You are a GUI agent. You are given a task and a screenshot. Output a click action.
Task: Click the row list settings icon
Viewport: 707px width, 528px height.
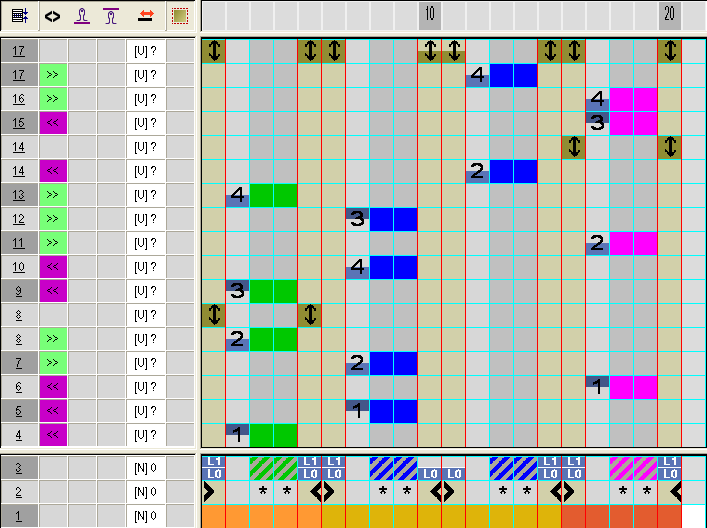(19, 16)
